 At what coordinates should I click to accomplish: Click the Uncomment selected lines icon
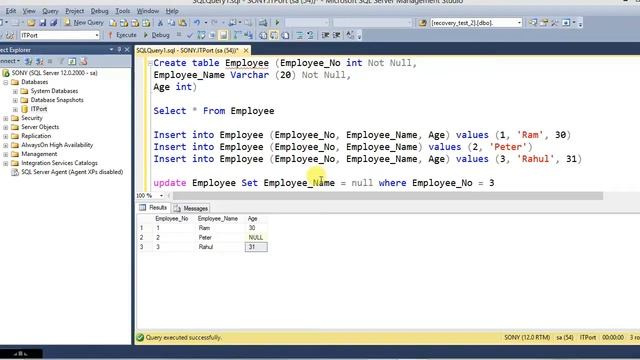(x=310, y=36)
